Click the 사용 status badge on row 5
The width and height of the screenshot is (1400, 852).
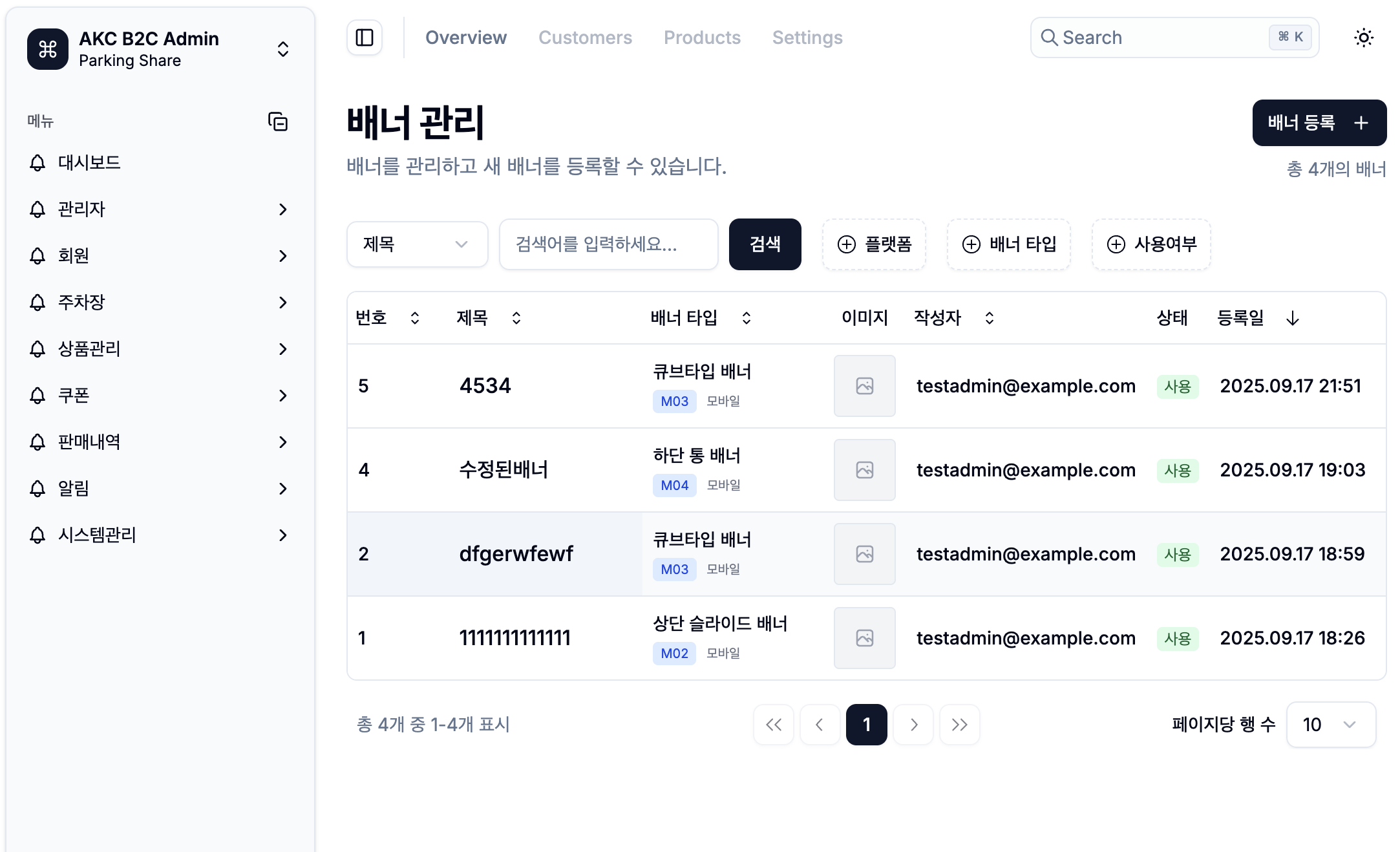click(x=1178, y=386)
